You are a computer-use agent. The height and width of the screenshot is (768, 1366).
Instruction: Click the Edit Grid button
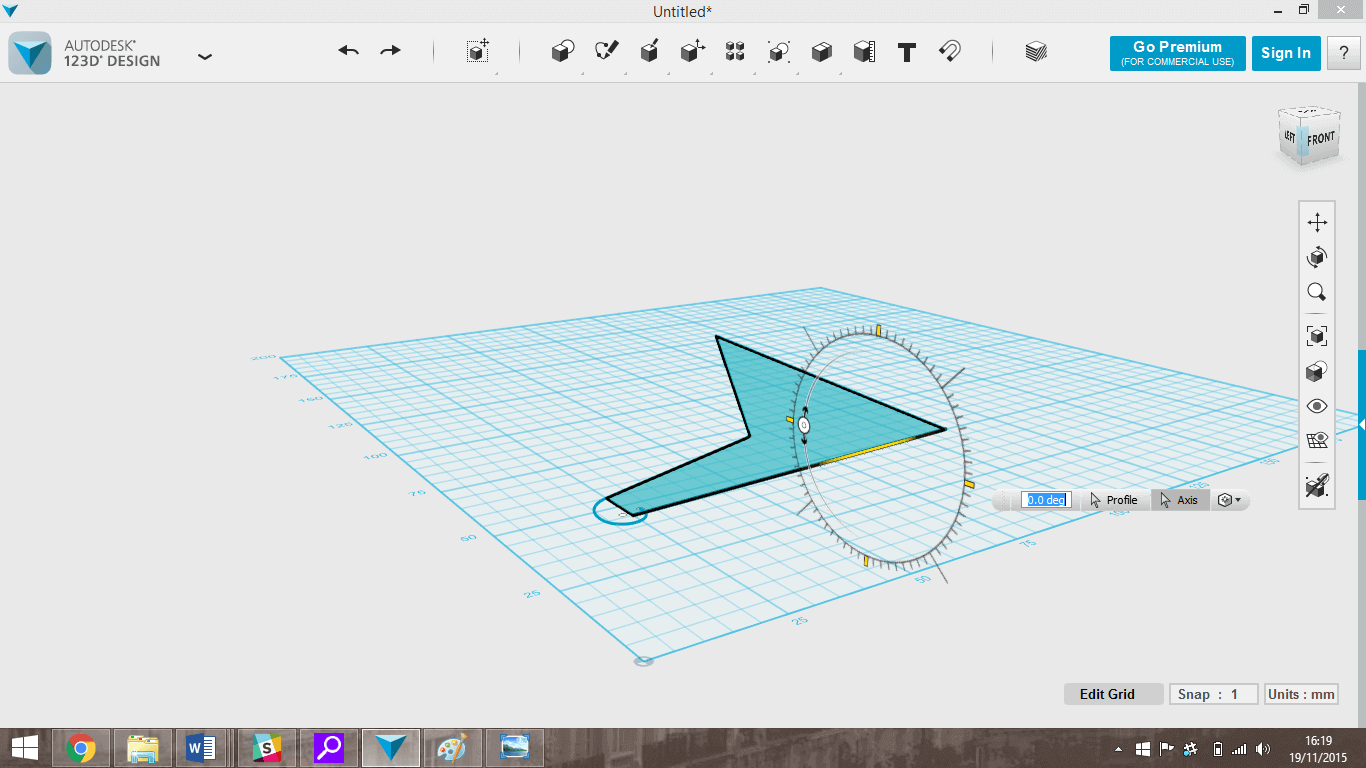pyautogui.click(x=1107, y=694)
